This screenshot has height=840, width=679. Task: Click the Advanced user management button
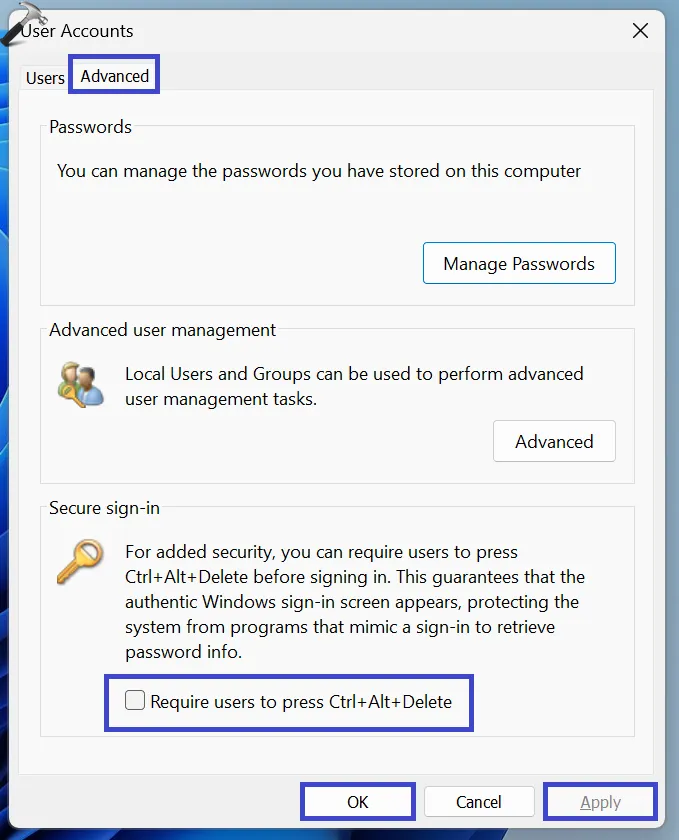click(x=554, y=441)
